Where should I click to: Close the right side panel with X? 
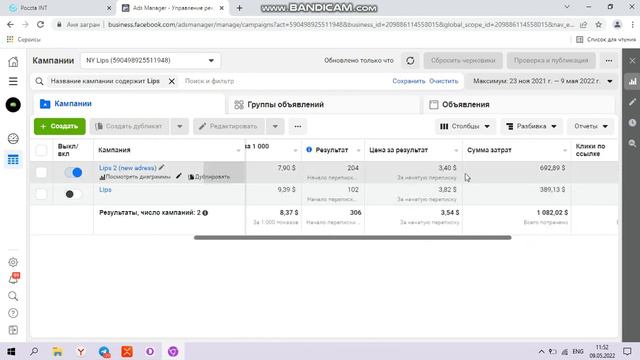[632, 60]
